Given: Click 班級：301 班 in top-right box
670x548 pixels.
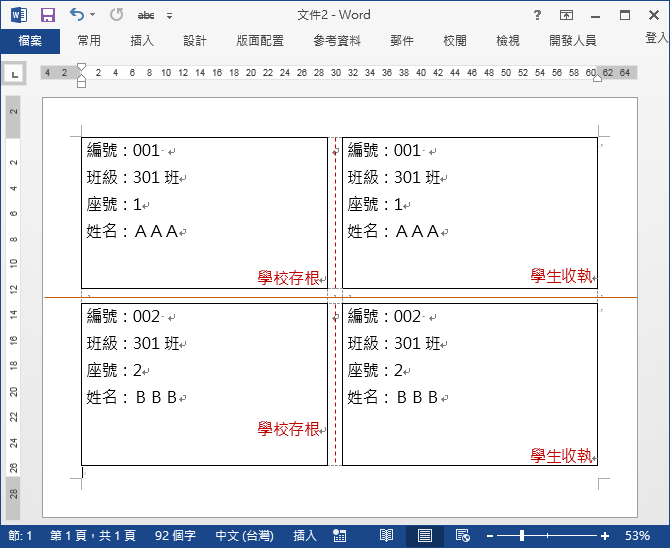Looking at the screenshot, I should pos(394,177).
